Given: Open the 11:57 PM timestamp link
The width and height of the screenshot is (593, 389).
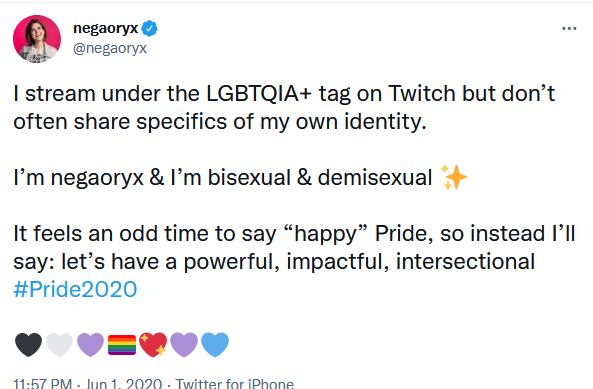Looking at the screenshot, I should coord(42,383).
